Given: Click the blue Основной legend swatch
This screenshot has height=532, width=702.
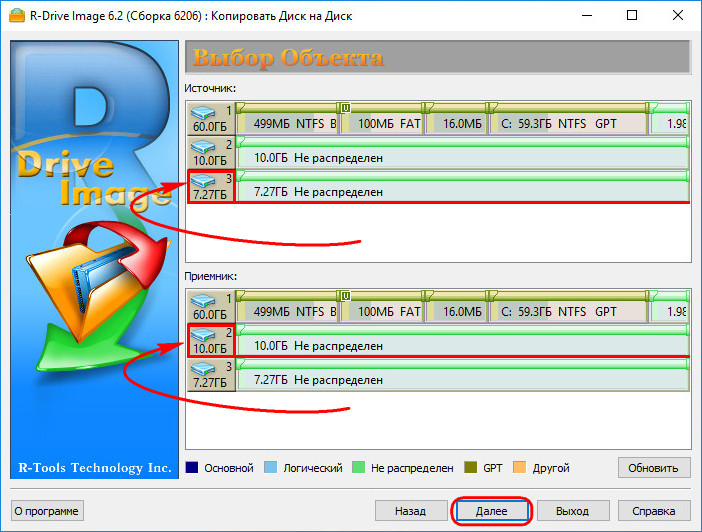Looking at the screenshot, I should coord(192,468).
